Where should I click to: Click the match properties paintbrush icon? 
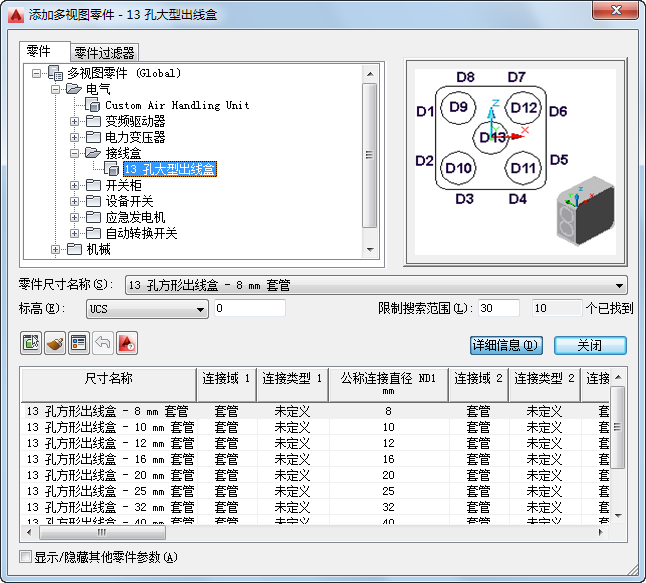(x=55, y=343)
